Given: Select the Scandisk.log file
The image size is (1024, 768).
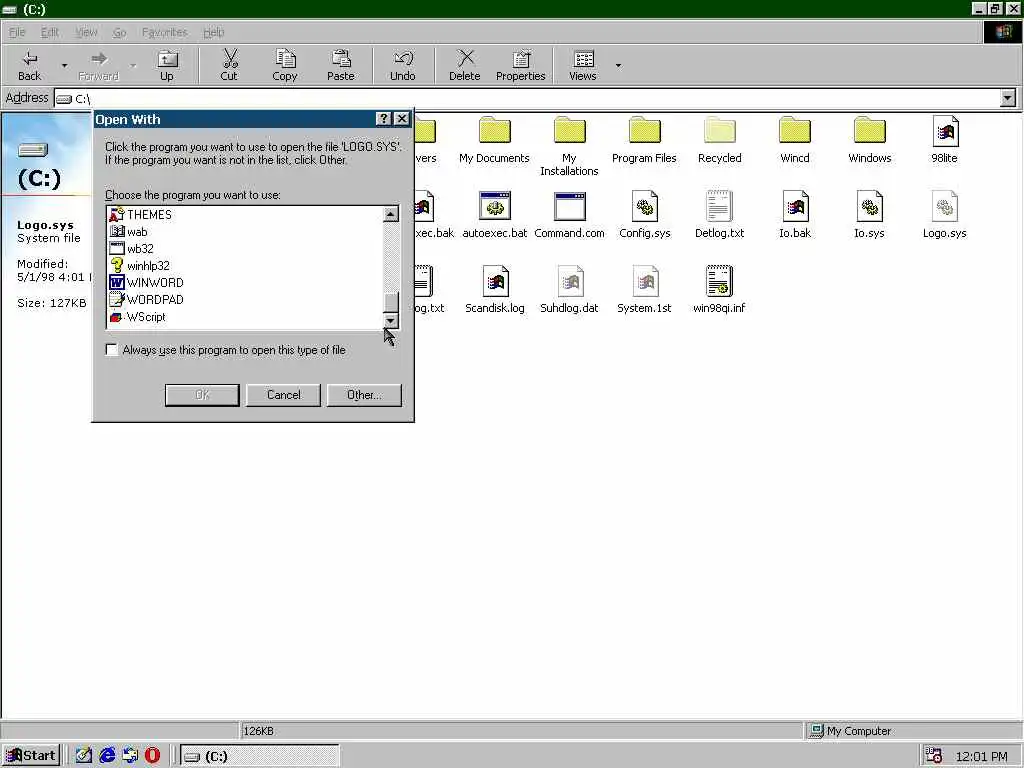Looking at the screenshot, I should pos(494,289).
